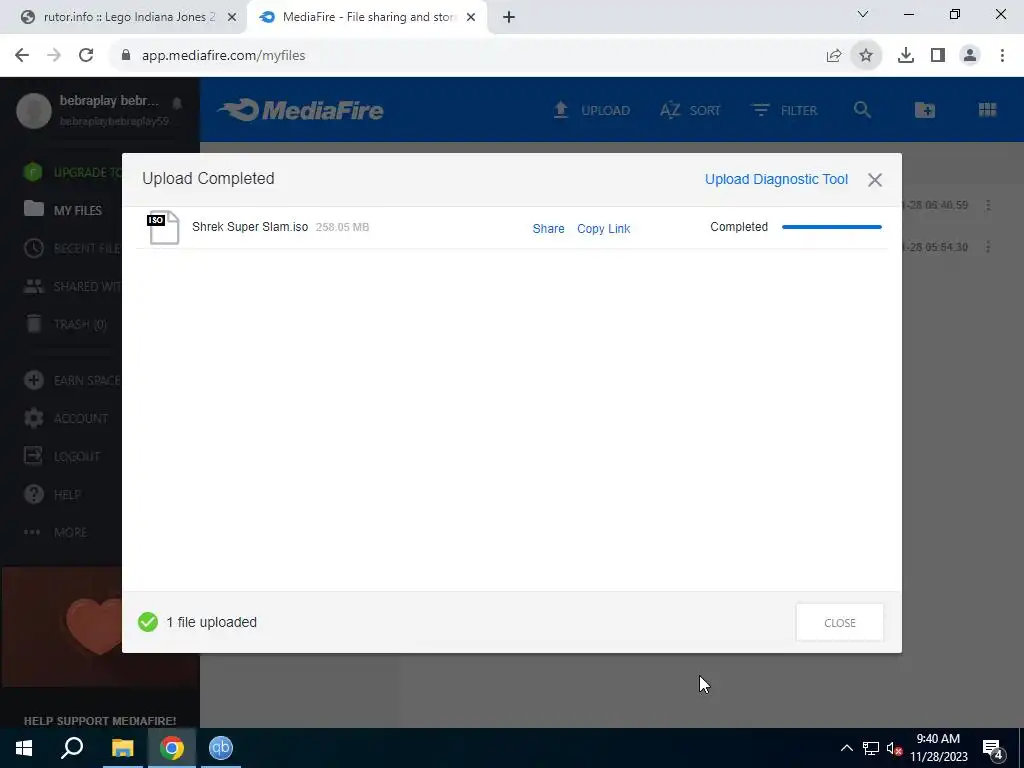Viewport: 1024px width, 768px height.
Task: Click the address bar URL
Action: 223,56
